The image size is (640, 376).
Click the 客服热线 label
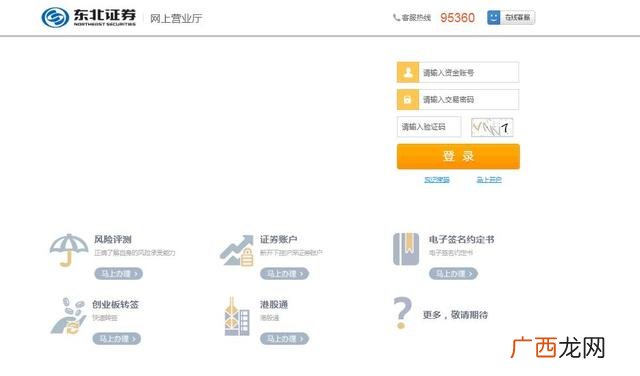click(x=416, y=18)
